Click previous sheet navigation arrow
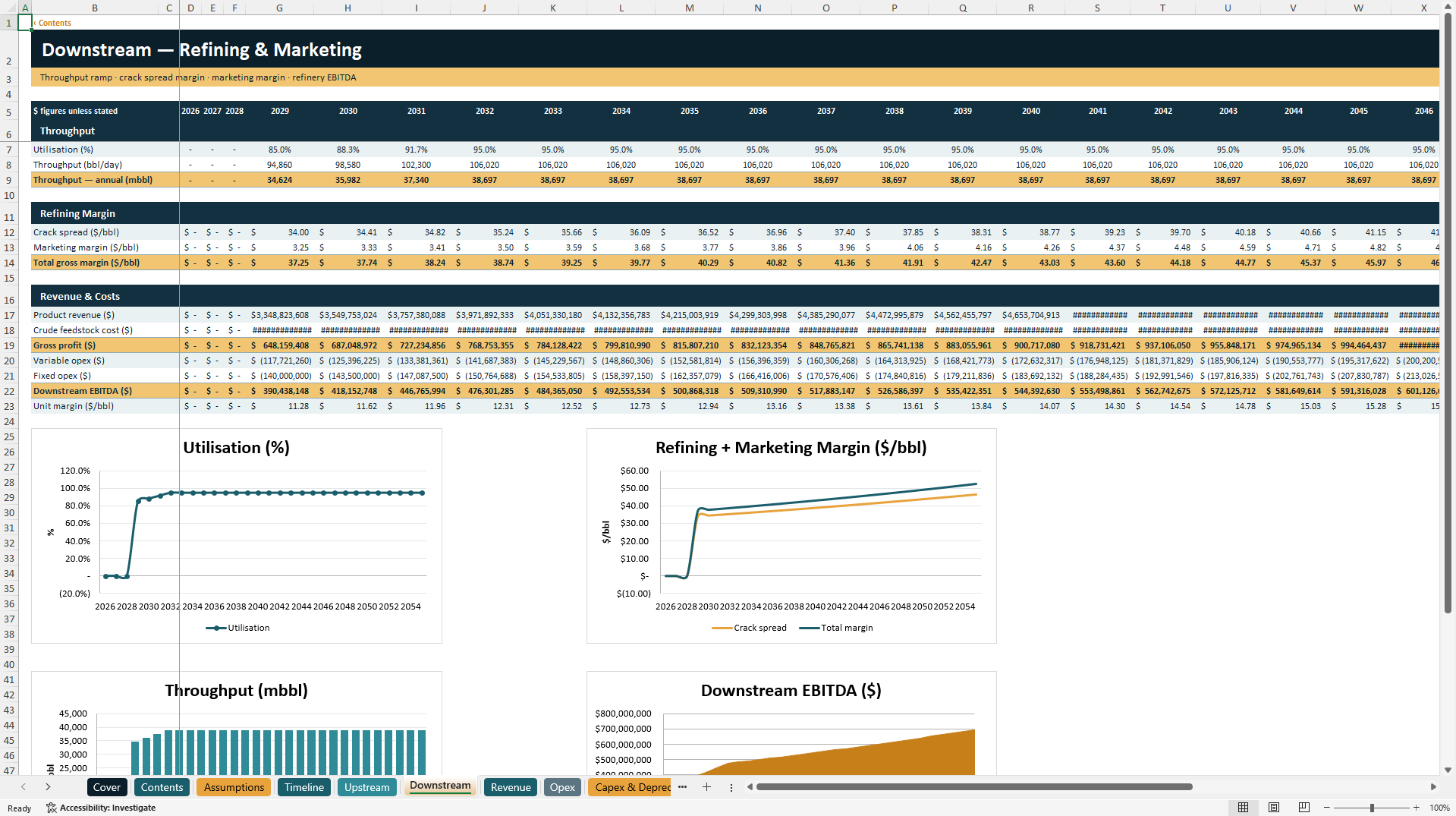Viewport: 1456px width, 816px height. click(24, 787)
